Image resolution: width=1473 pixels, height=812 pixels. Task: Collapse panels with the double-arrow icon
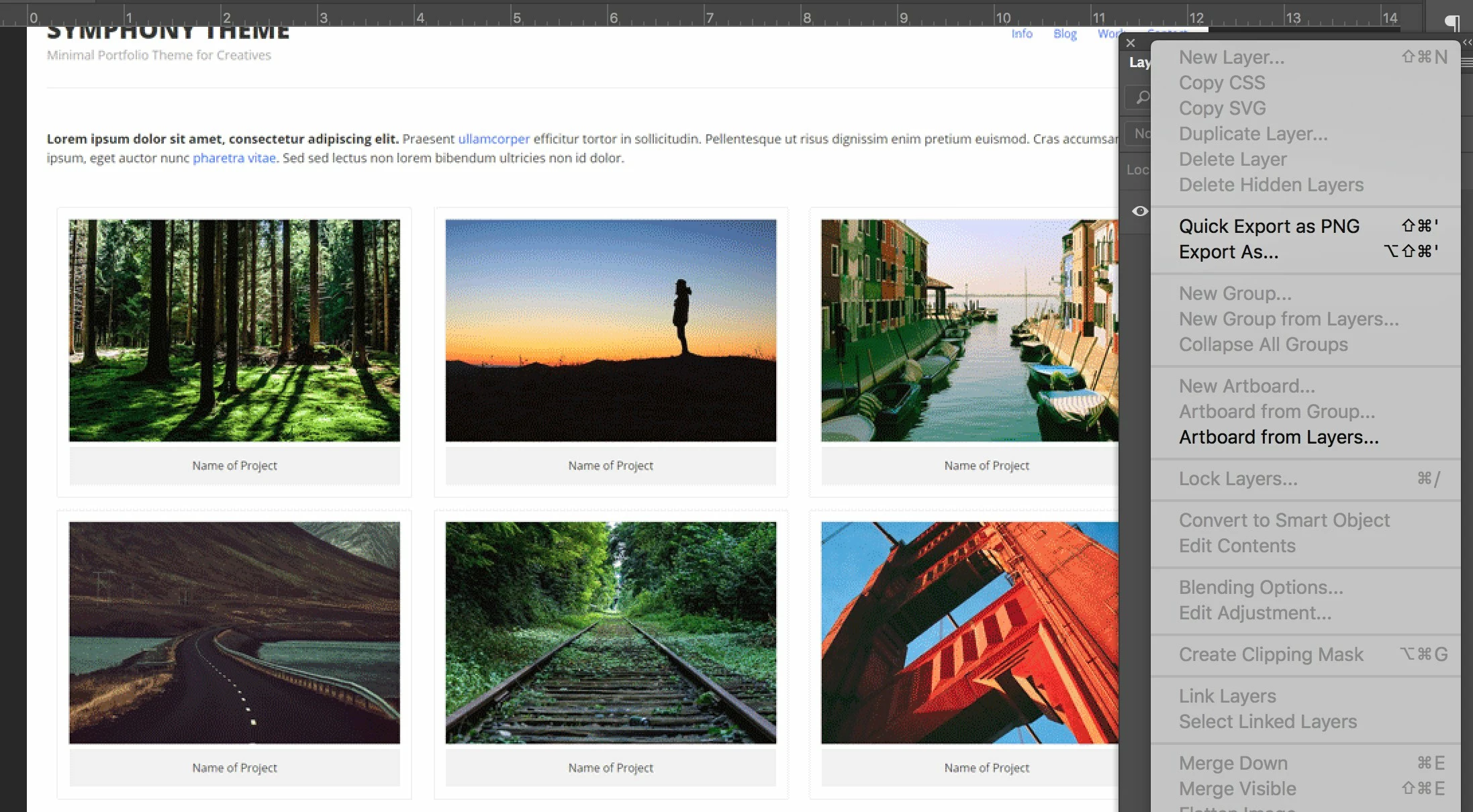(x=1467, y=42)
